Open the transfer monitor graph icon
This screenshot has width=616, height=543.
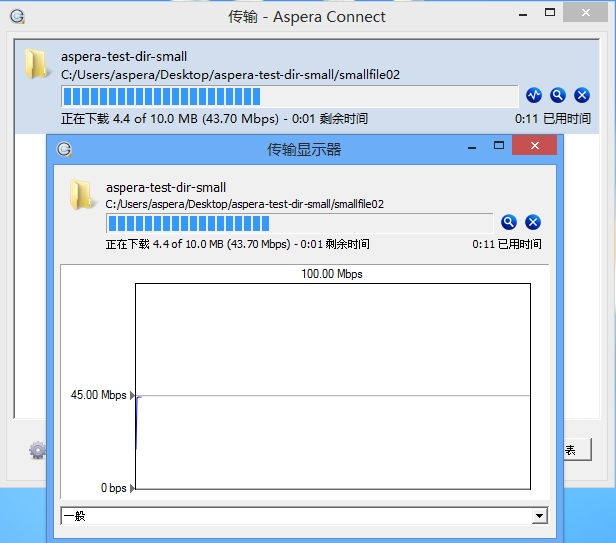tap(534, 96)
